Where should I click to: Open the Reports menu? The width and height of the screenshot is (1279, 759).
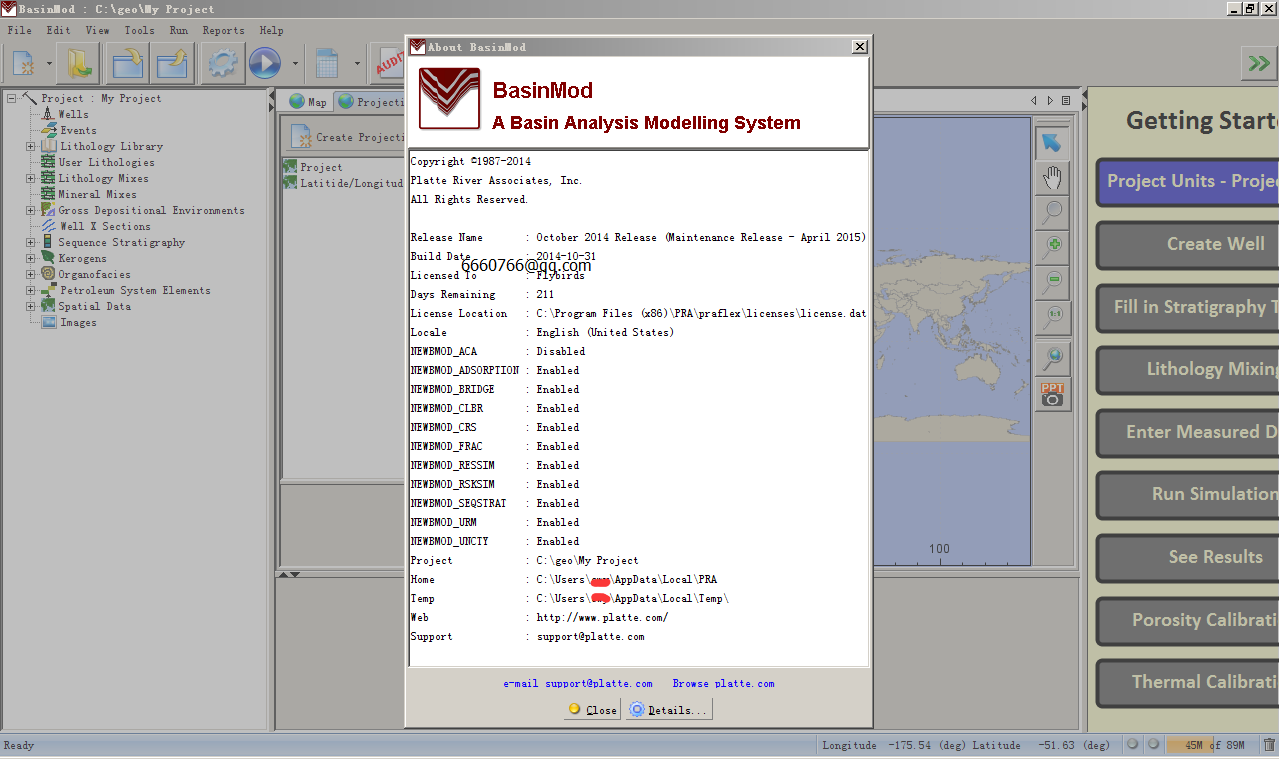click(x=224, y=30)
